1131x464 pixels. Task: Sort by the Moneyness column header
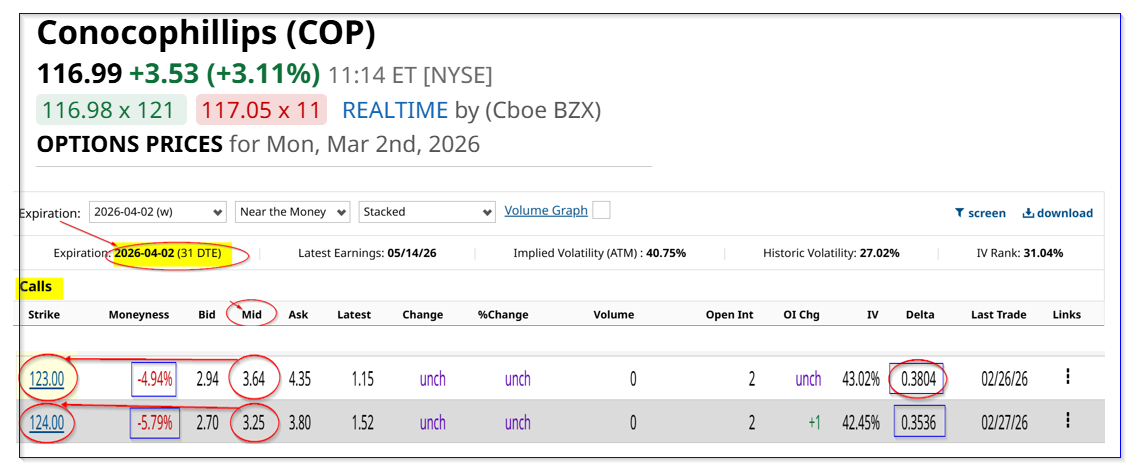pos(141,314)
